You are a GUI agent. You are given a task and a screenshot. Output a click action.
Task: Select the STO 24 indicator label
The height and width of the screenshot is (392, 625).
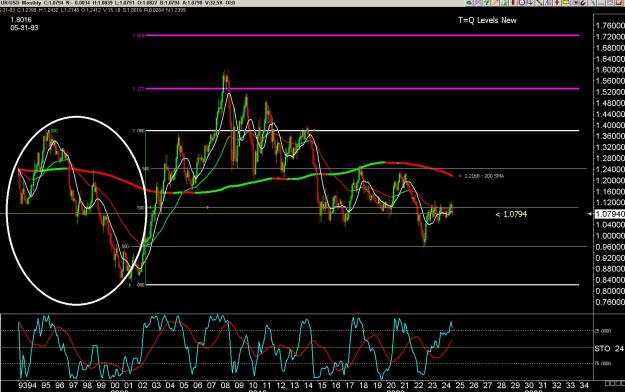(609, 349)
